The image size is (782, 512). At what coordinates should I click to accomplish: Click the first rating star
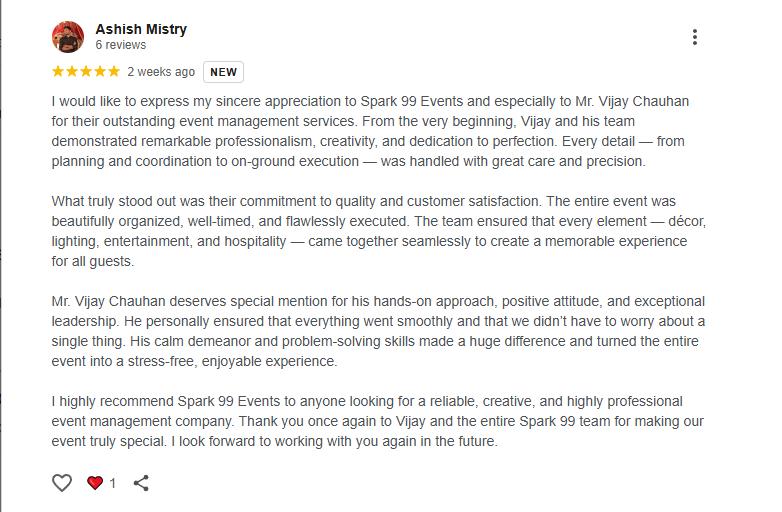tap(58, 72)
